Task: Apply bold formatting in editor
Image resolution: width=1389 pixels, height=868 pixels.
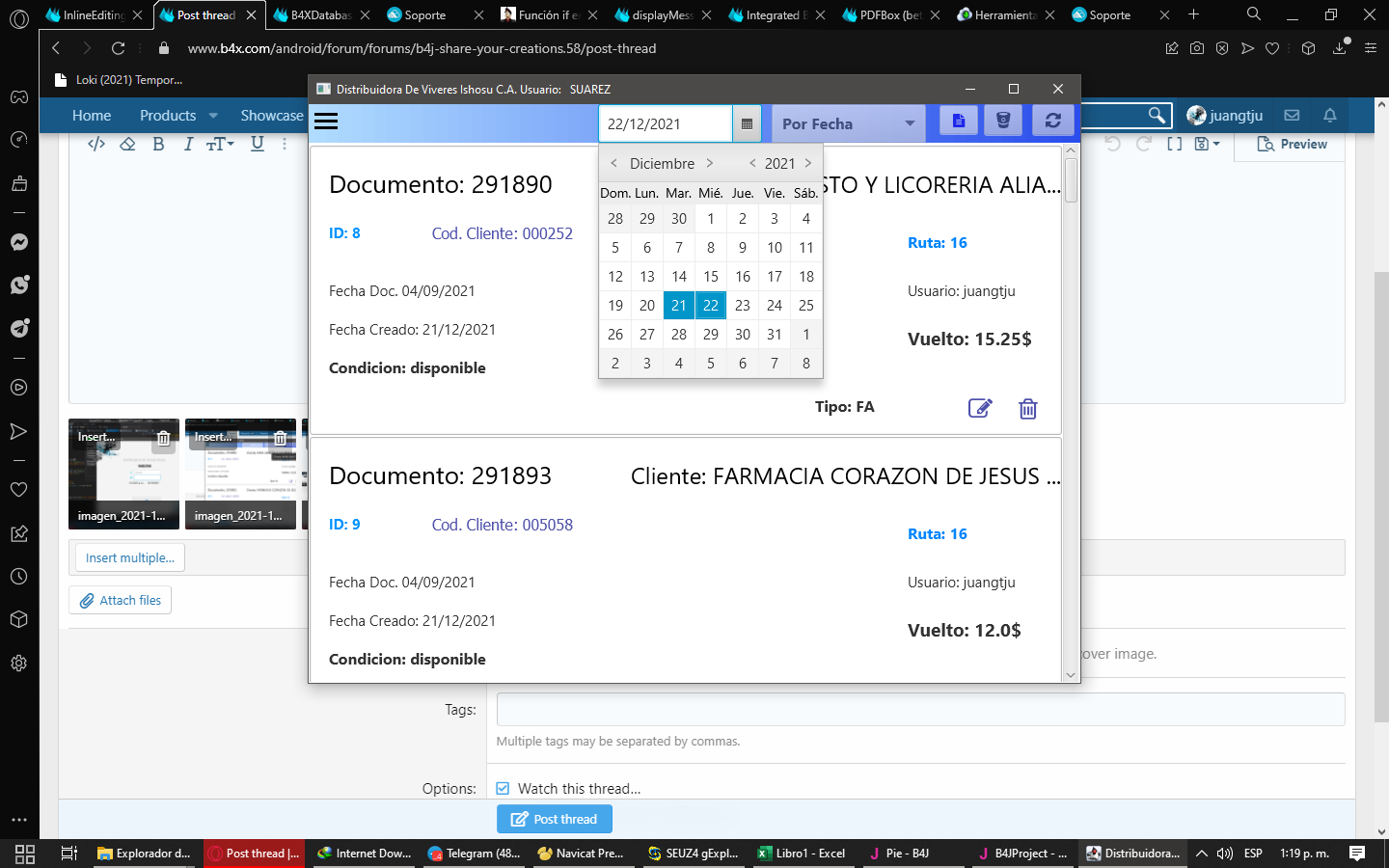Action: pyautogui.click(x=158, y=144)
